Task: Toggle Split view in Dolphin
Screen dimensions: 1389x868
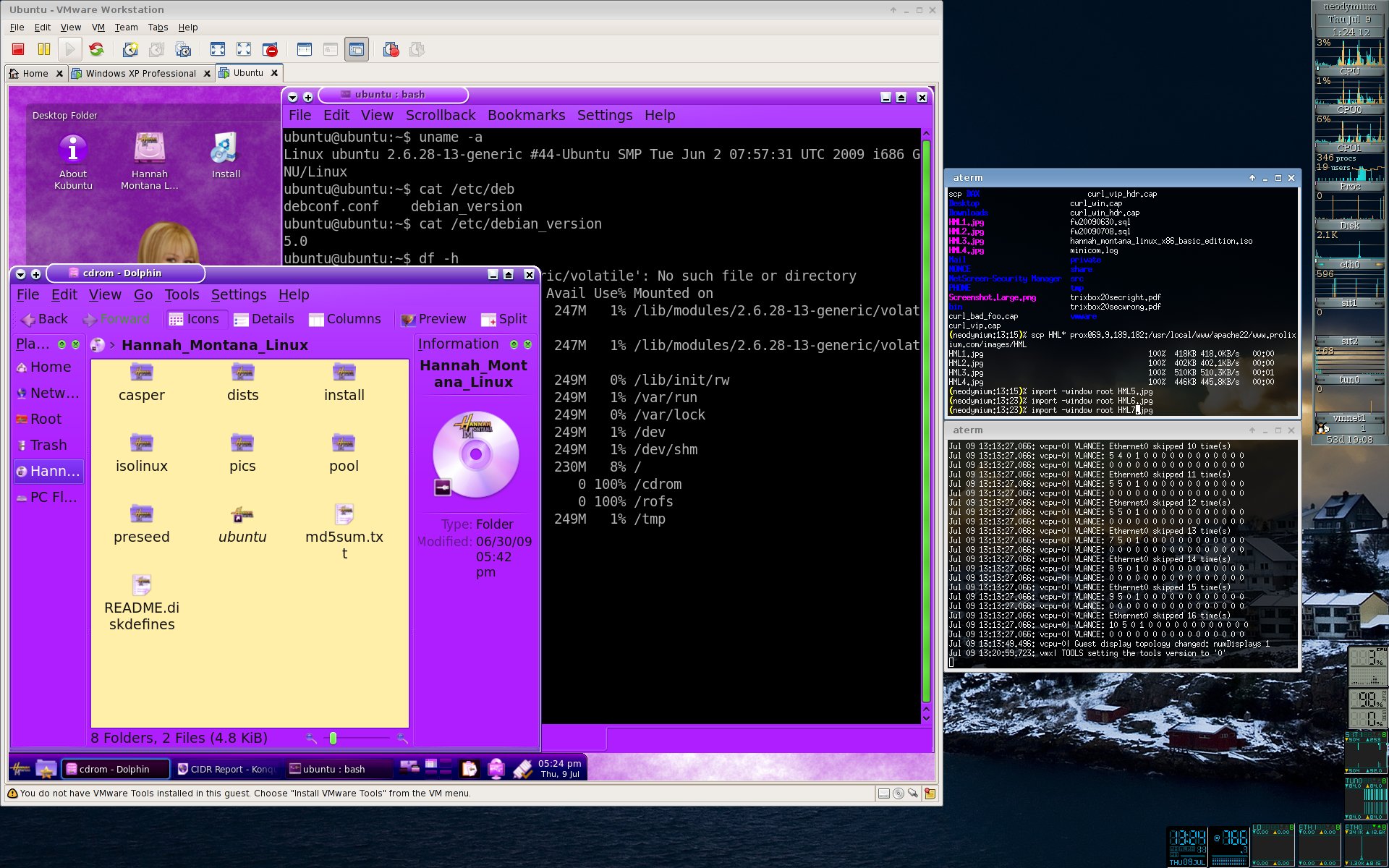Action: tap(504, 319)
